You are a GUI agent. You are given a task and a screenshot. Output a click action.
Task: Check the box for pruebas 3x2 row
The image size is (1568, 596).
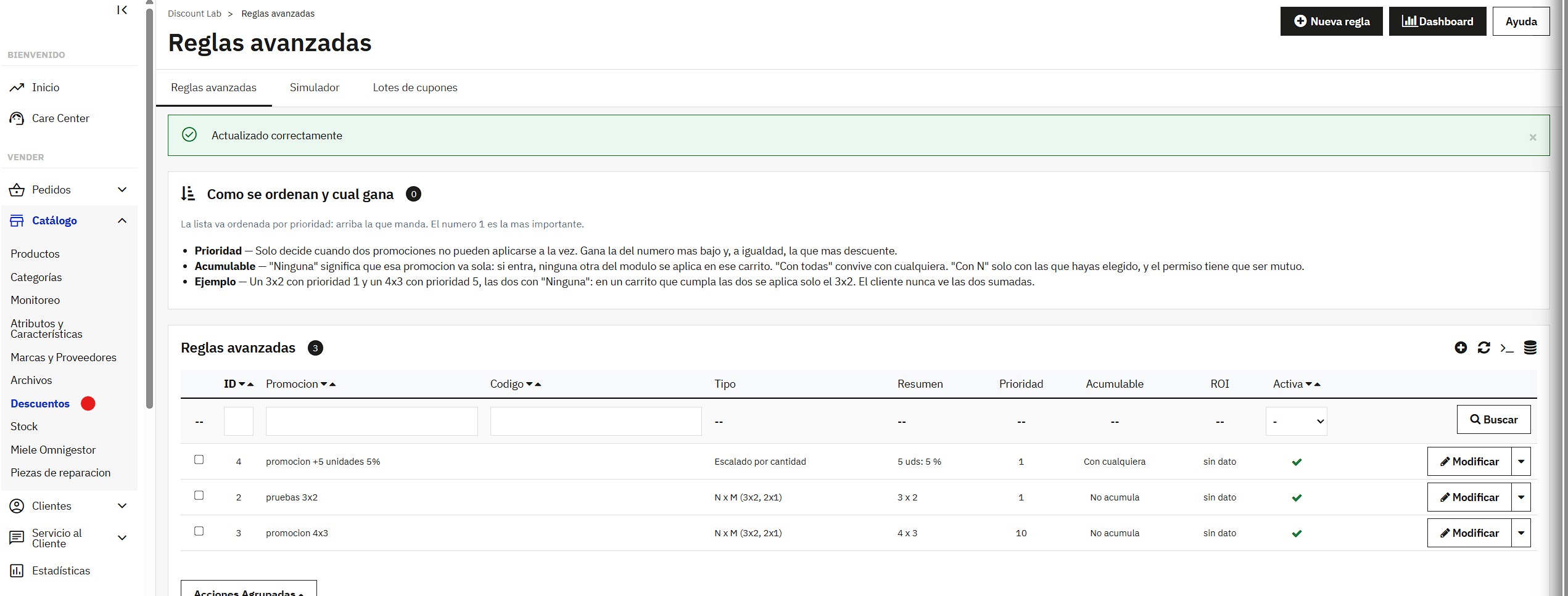[199, 496]
